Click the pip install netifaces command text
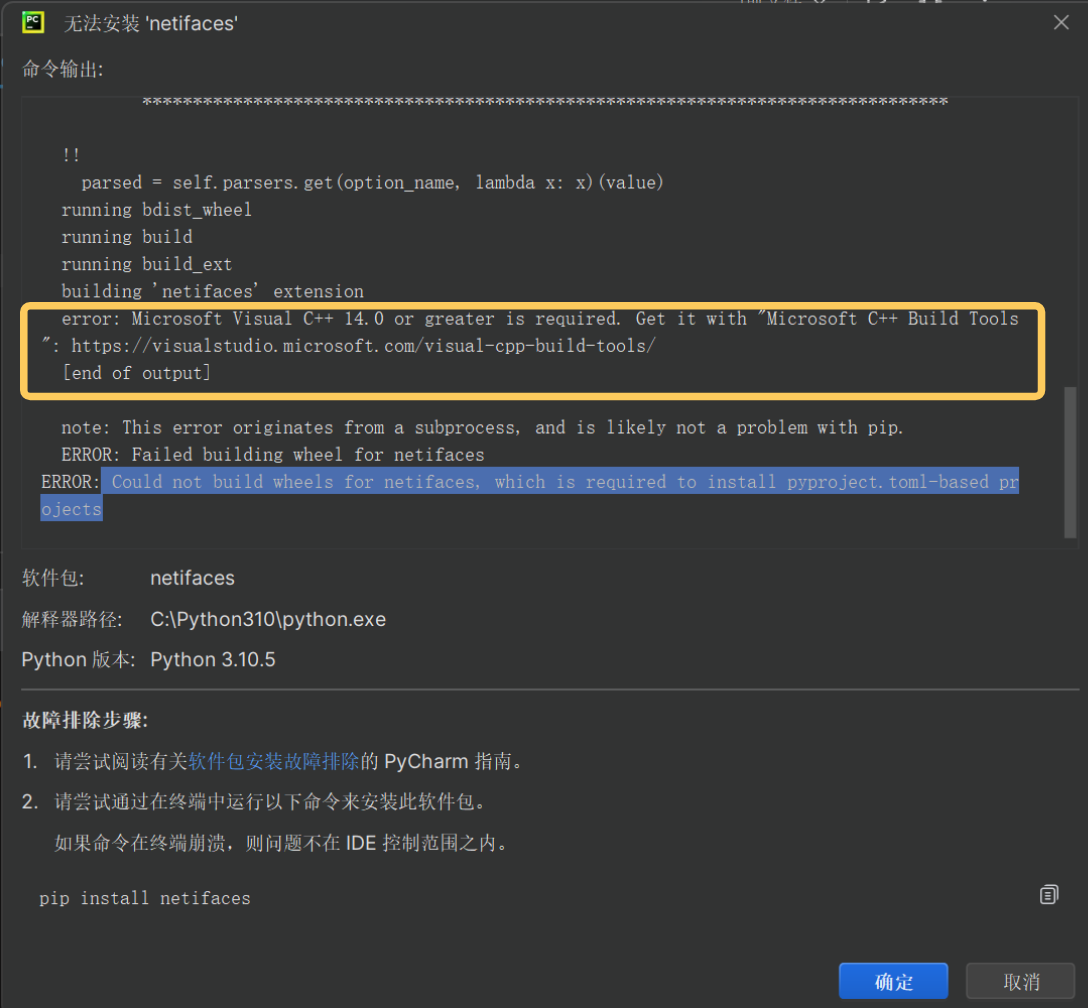Image resolution: width=1088 pixels, height=1008 pixels. (x=144, y=898)
